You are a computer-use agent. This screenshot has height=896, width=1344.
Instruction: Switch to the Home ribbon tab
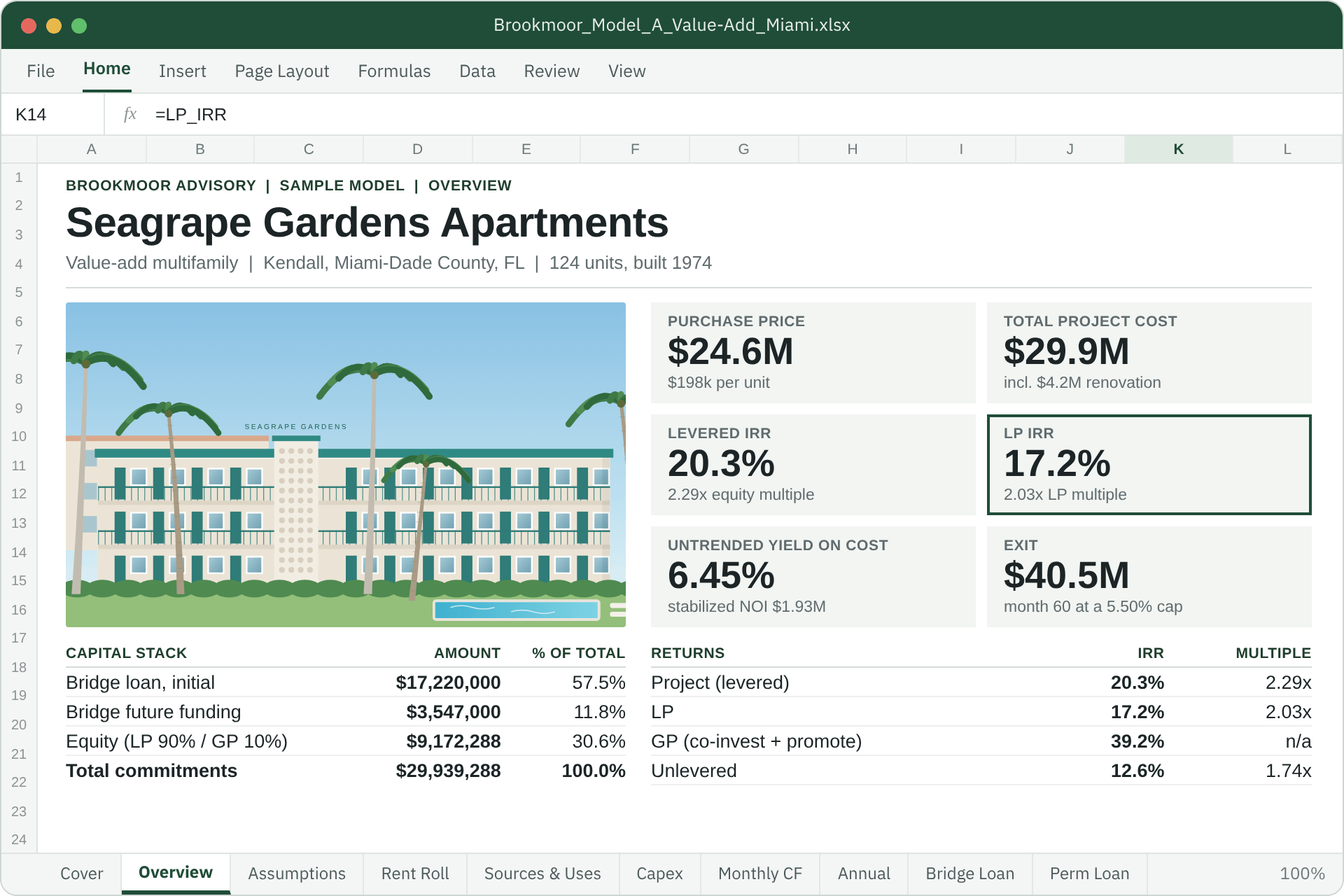[107, 69]
